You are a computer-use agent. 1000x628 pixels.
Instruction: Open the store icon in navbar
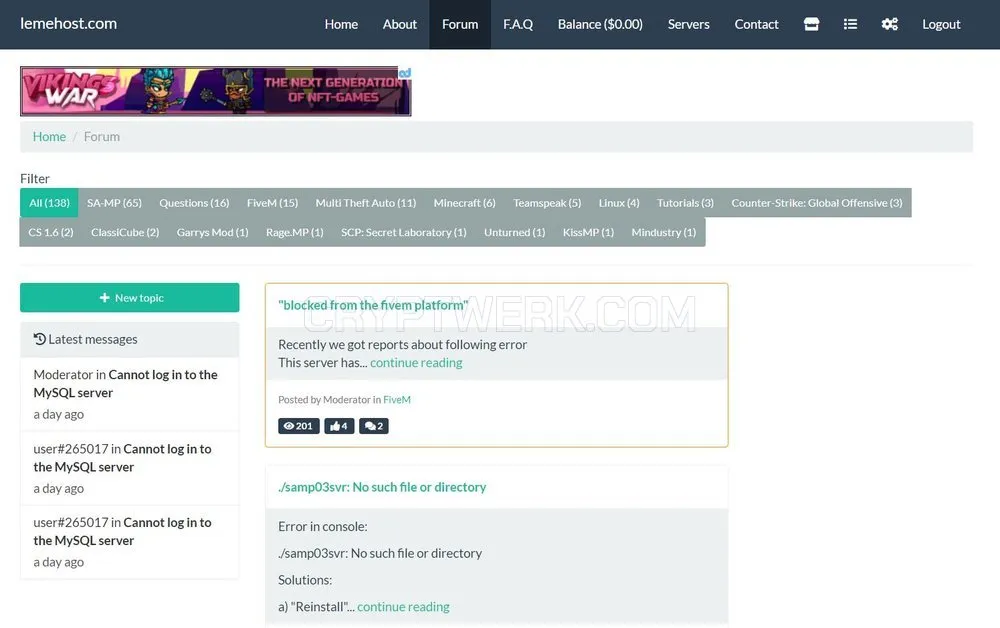point(811,24)
